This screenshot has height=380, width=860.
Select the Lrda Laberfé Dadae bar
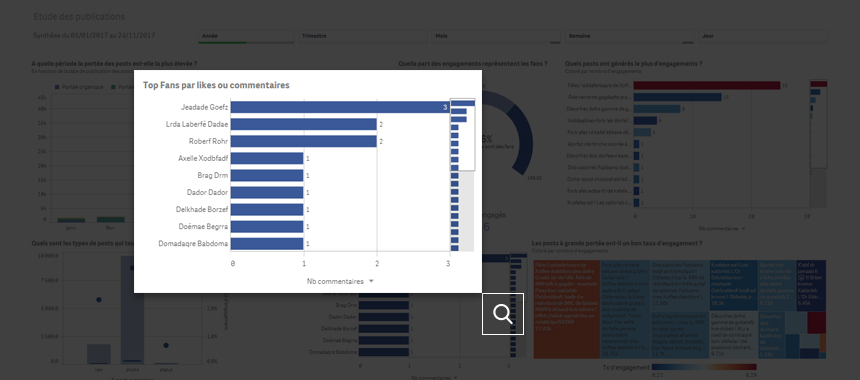(x=303, y=124)
